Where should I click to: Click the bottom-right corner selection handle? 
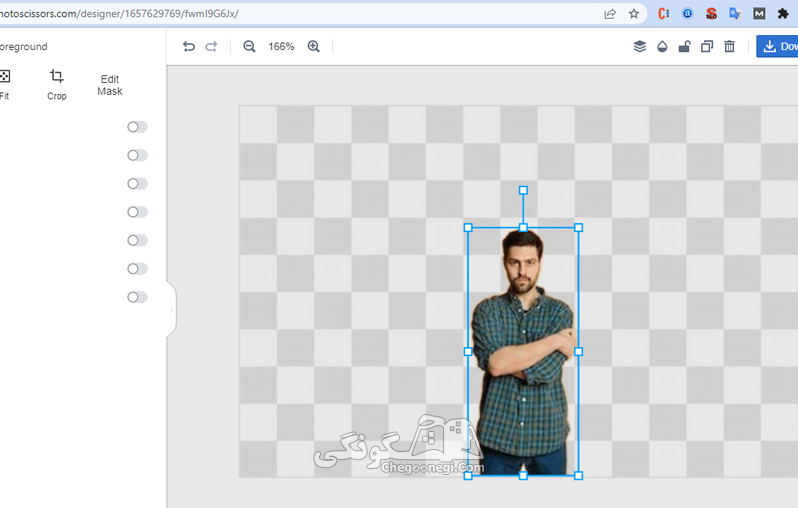pos(579,475)
